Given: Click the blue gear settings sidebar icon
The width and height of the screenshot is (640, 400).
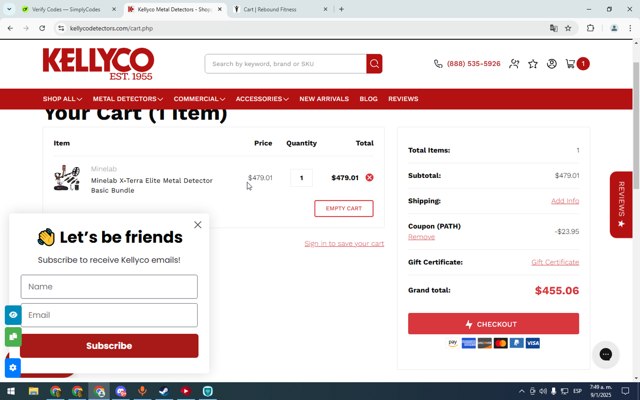Looking at the screenshot, I should (13, 368).
